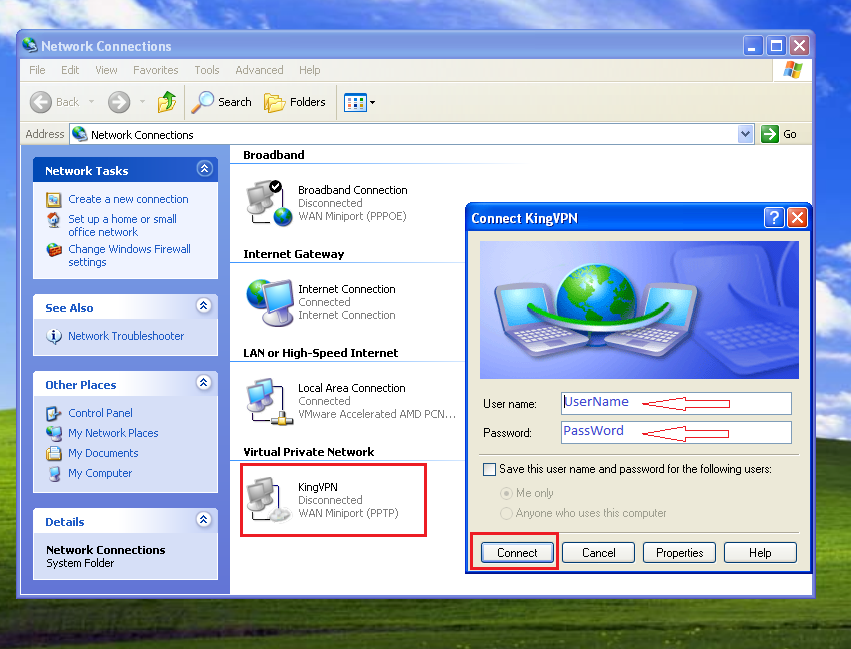
Task: Click the Address bar Network Connections icon
Action: 80,134
